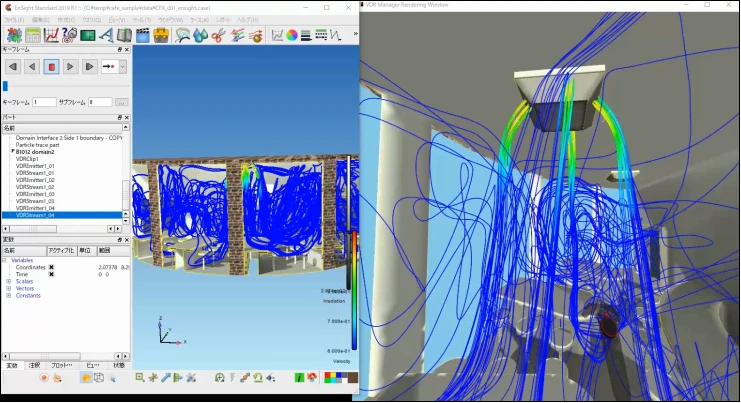Open the yellow toolbox icon
741x403 pixels.
[161, 35]
